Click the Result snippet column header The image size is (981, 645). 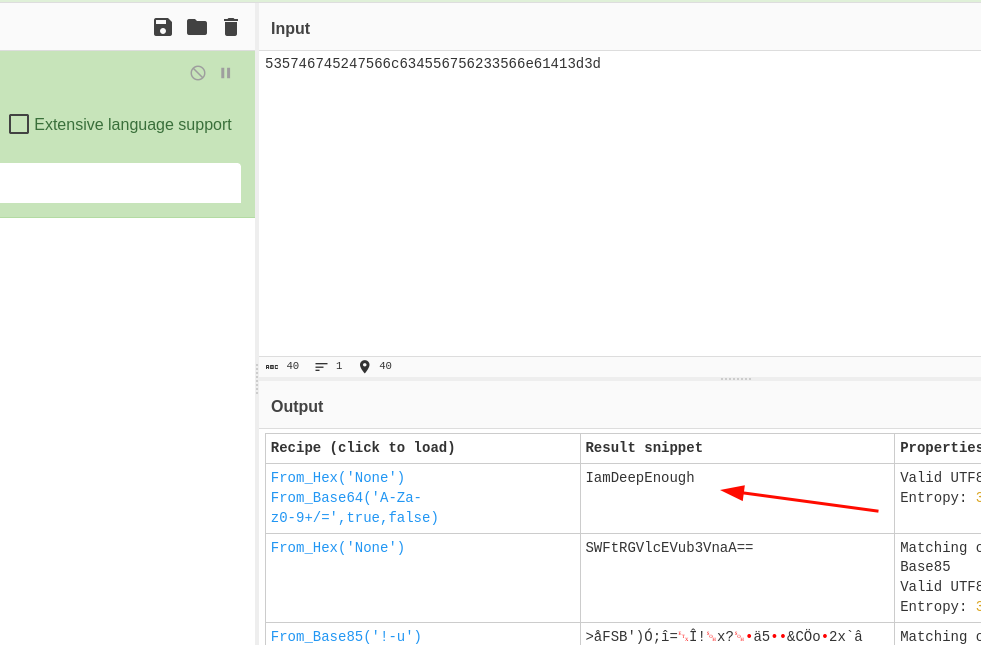coord(644,447)
